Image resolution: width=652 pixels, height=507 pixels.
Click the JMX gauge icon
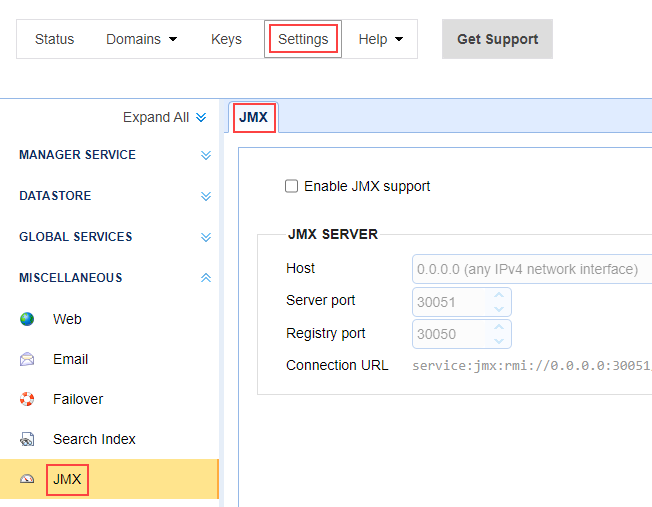point(28,480)
